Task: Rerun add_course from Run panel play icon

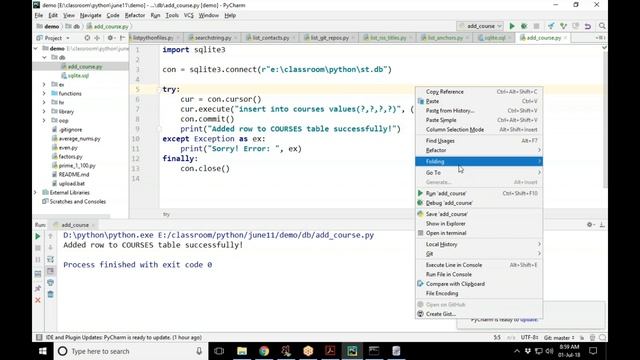Action: coord(38,236)
